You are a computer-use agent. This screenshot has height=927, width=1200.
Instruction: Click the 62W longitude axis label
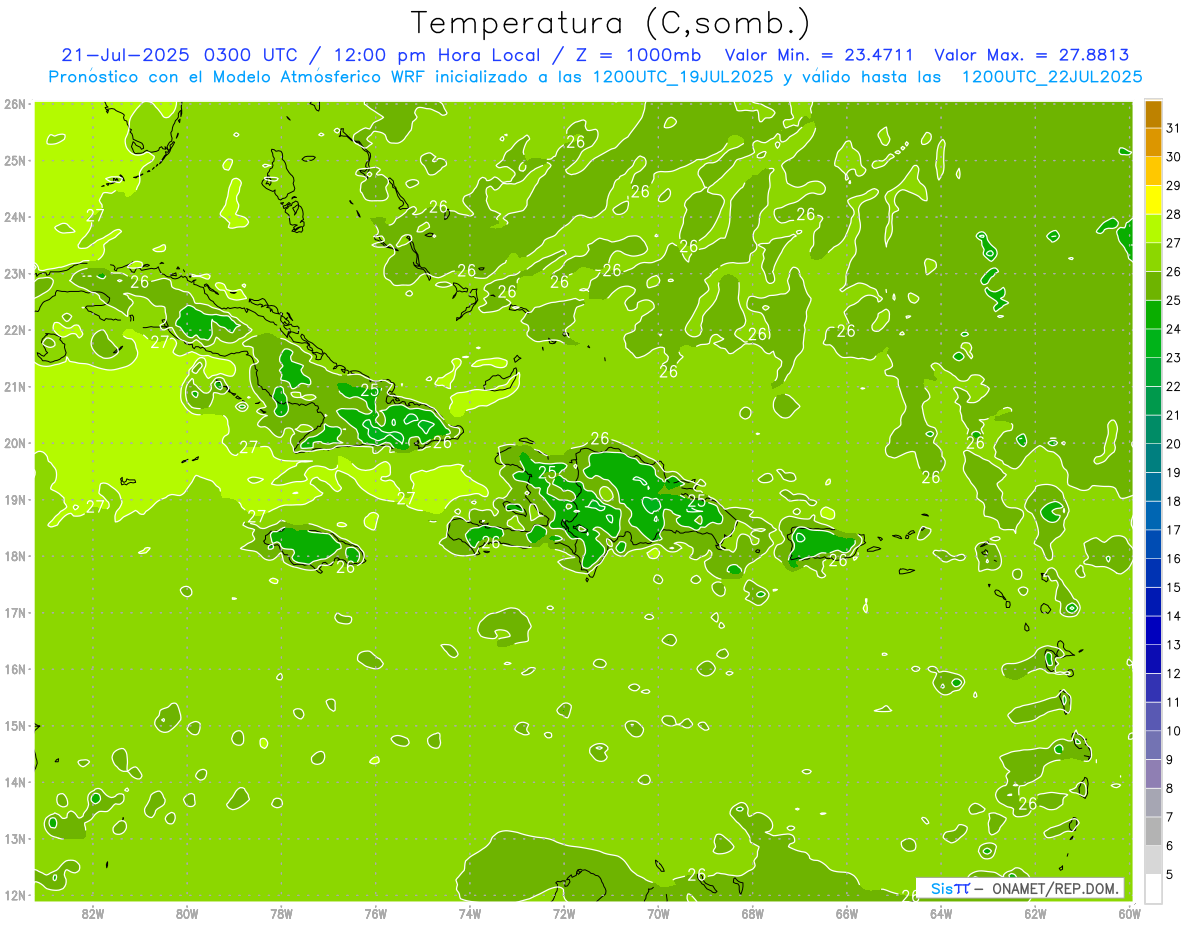(1036, 913)
